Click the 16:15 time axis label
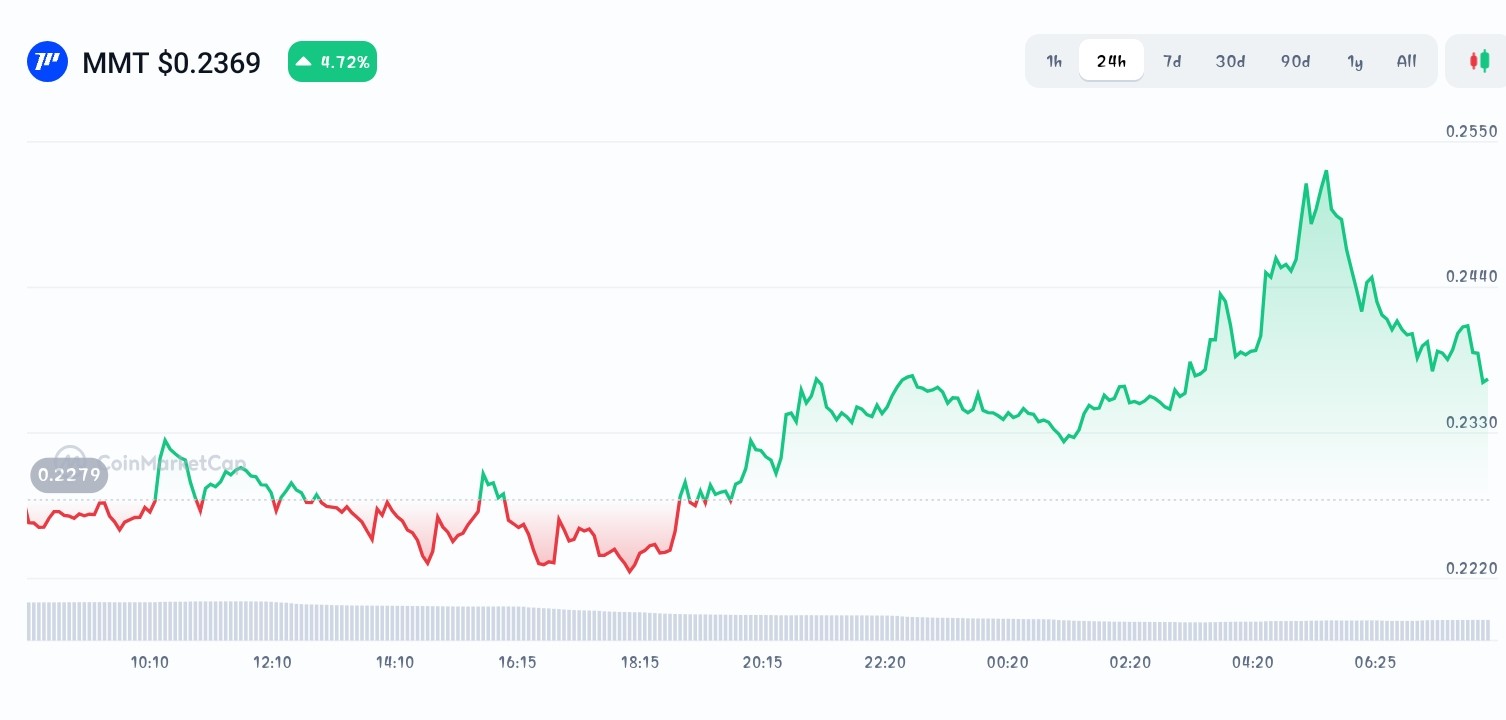This screenshot has height=720, width=1506. [x=517, y=662]
